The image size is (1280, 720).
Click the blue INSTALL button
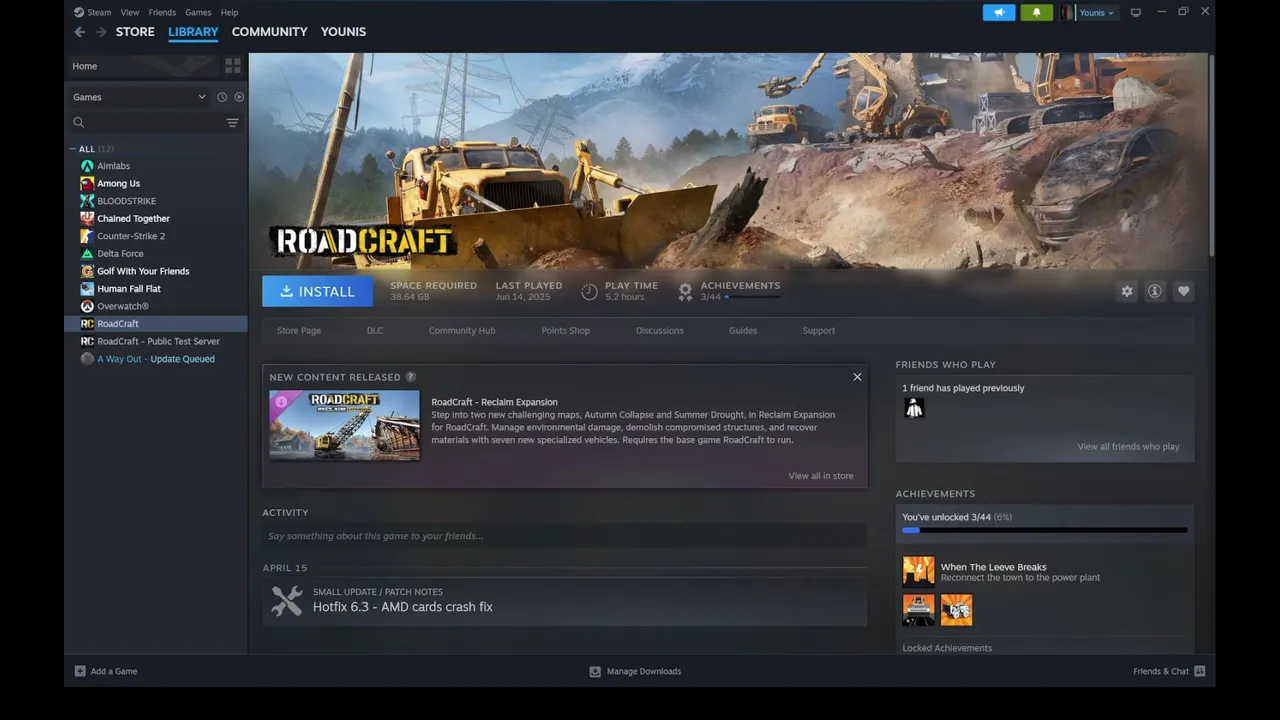click(x=317, y=291)
